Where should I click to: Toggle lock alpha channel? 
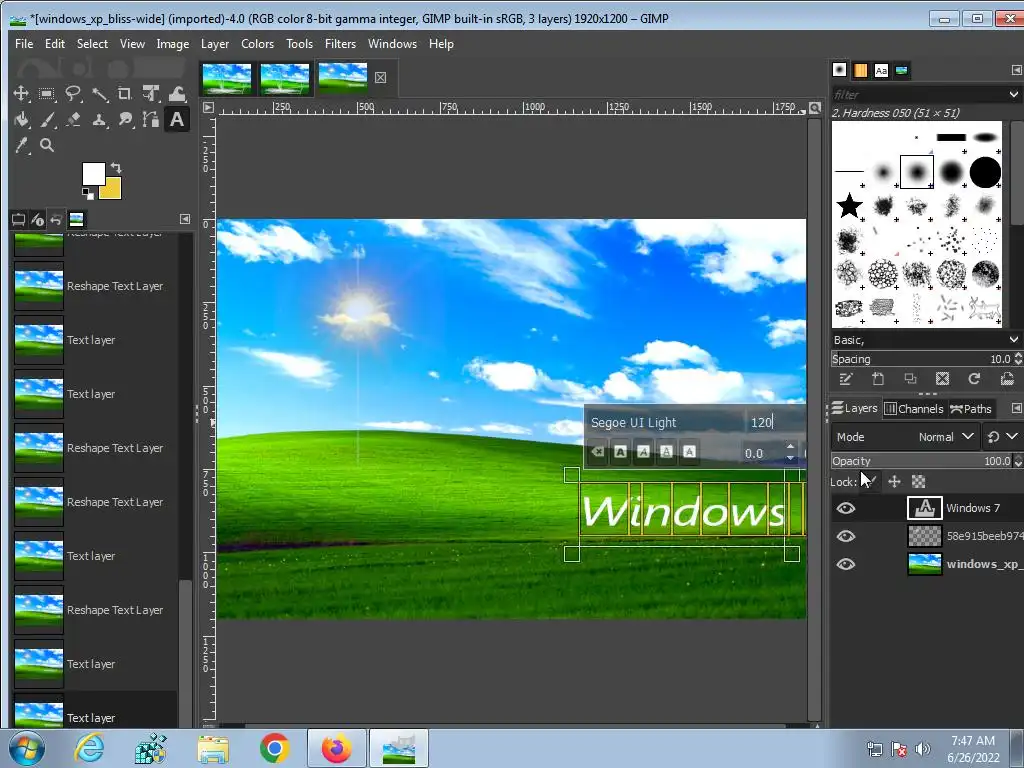[x=918, y=482]
